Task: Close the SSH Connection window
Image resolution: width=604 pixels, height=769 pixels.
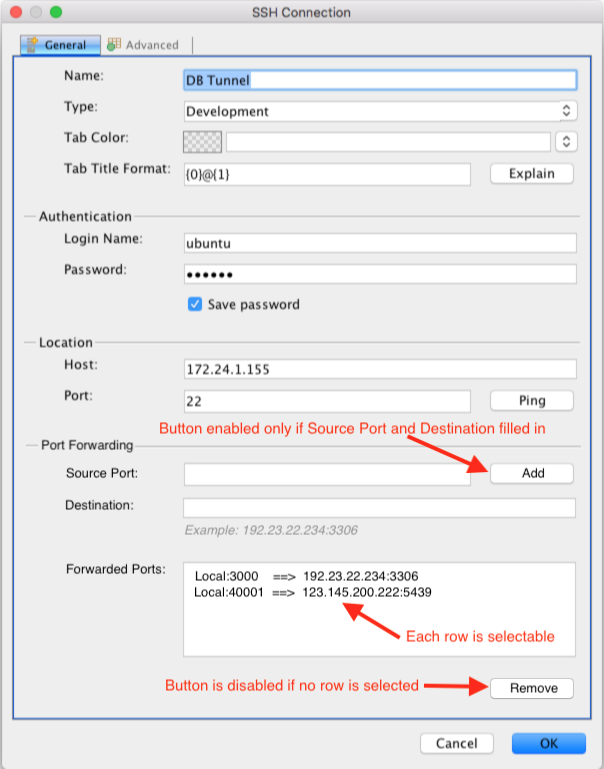Action: (x=16, y=12)
